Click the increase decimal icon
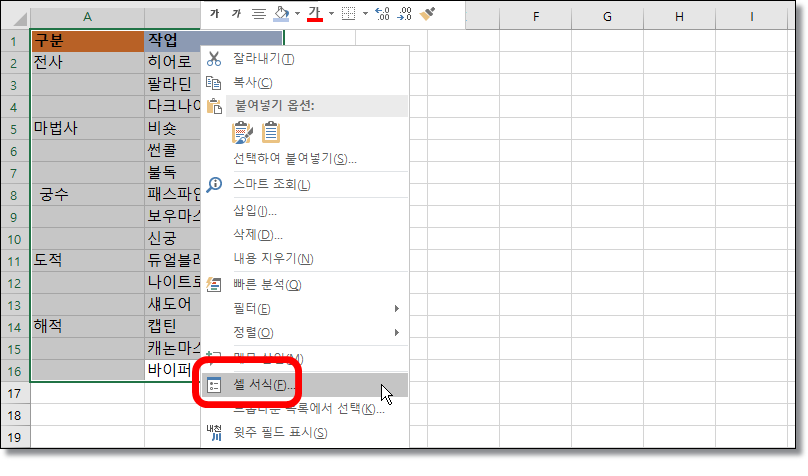Screen dimensions: 808x476 click(x=382, y=14)
